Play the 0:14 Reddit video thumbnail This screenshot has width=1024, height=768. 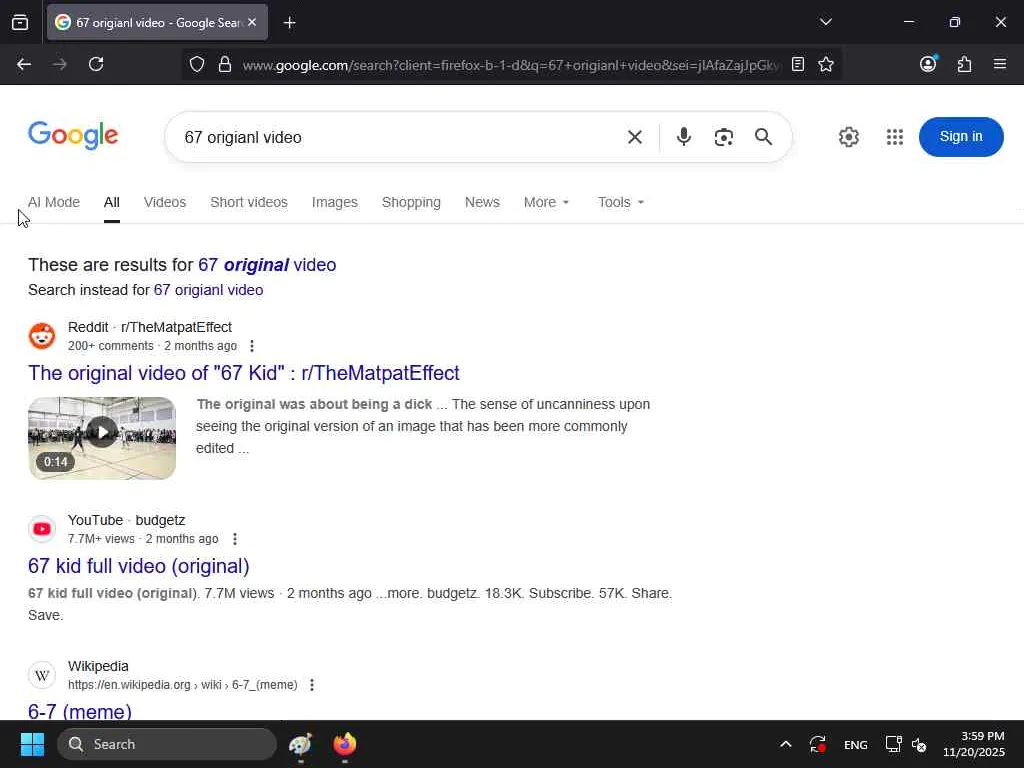pyautogui.click(x=102, y=438)
